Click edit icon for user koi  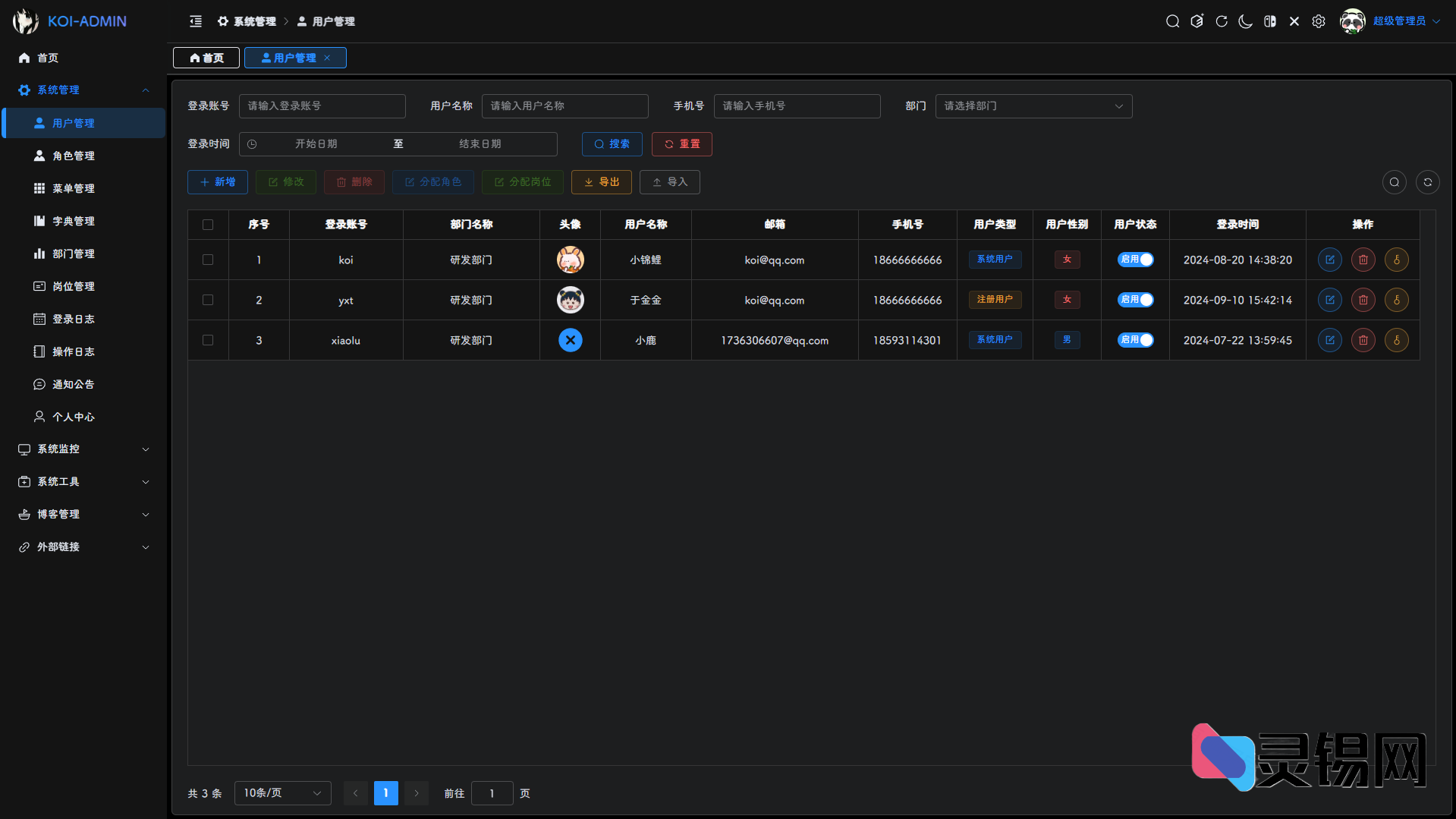(1329, 260)
